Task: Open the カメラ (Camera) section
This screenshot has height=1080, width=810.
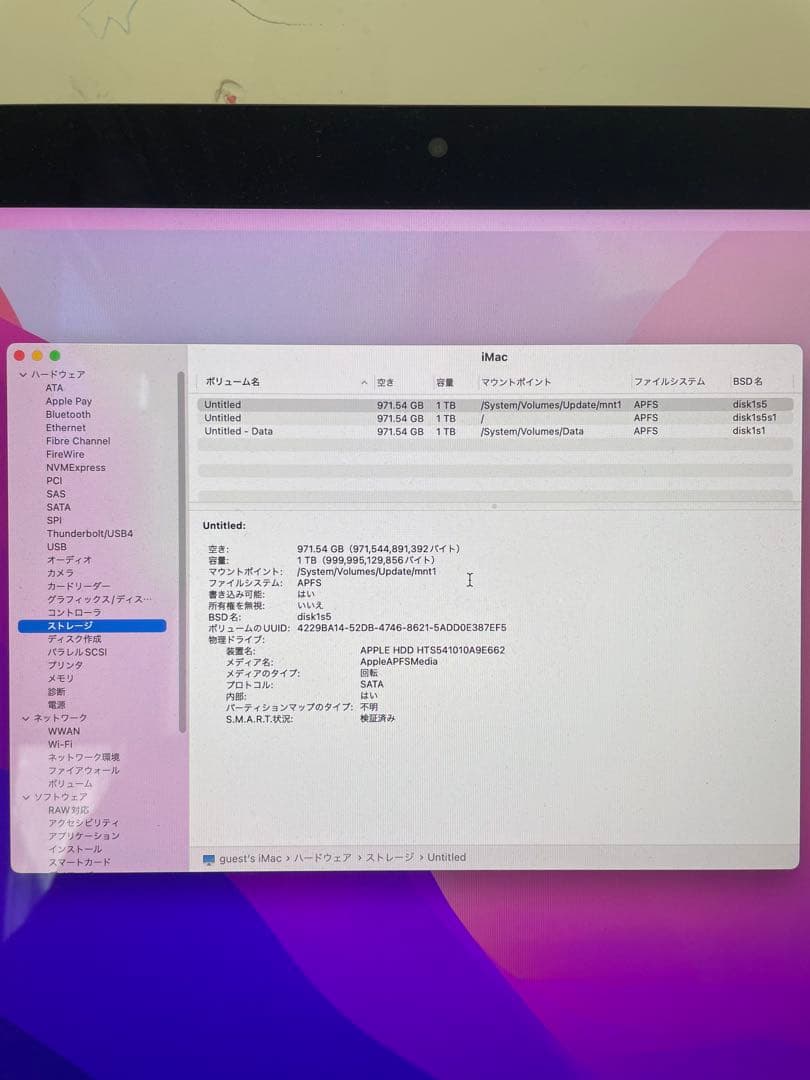Action: (60, 572)
